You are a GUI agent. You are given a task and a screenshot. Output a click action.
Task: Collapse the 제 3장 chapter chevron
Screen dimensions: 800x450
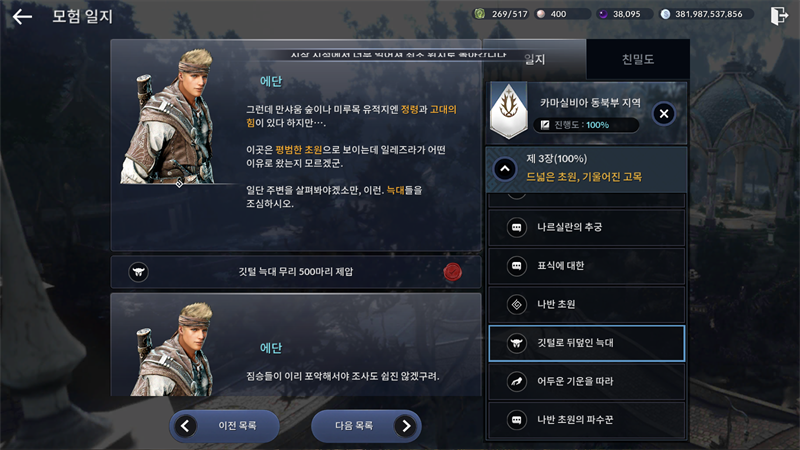505,169
